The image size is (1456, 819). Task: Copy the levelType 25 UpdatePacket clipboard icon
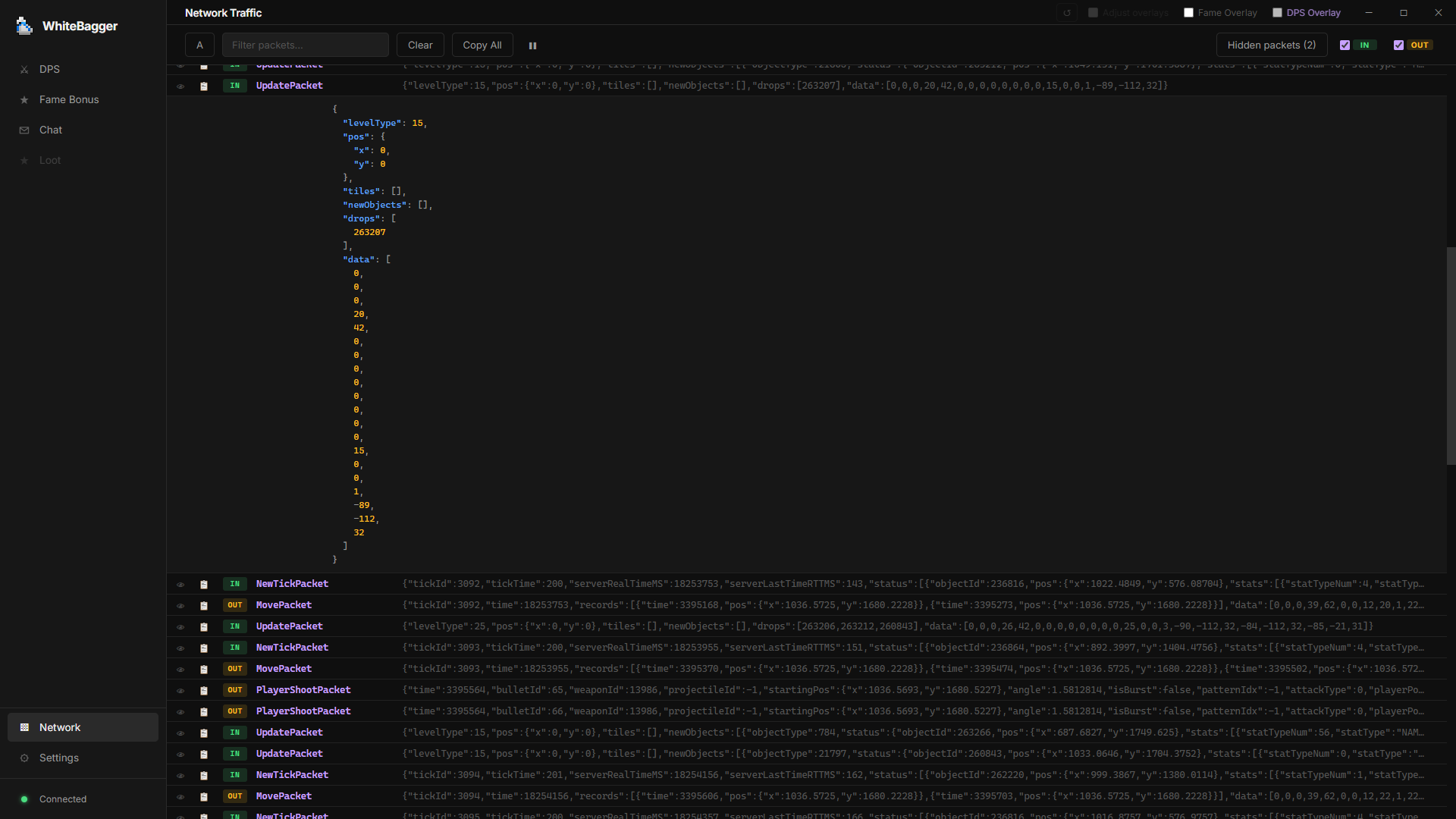pos(204,627)
